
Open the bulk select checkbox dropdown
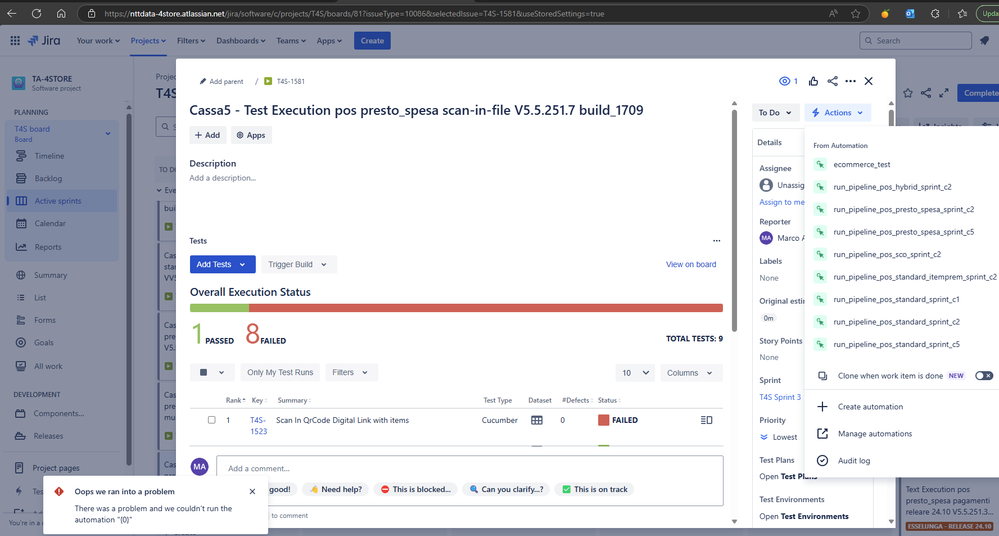click(212, 372)
